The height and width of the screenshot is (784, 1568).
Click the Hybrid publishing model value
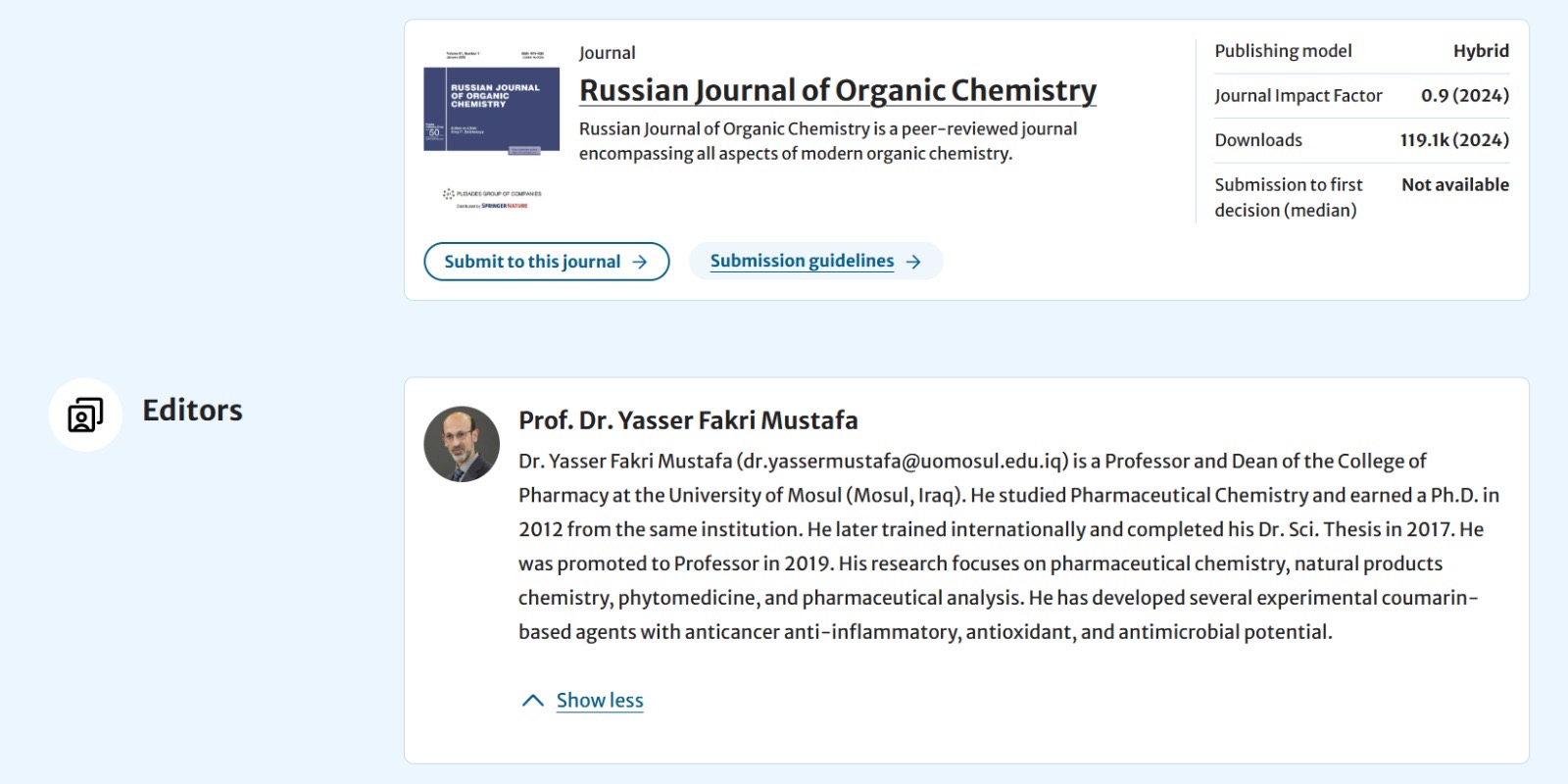[1480, 51]
